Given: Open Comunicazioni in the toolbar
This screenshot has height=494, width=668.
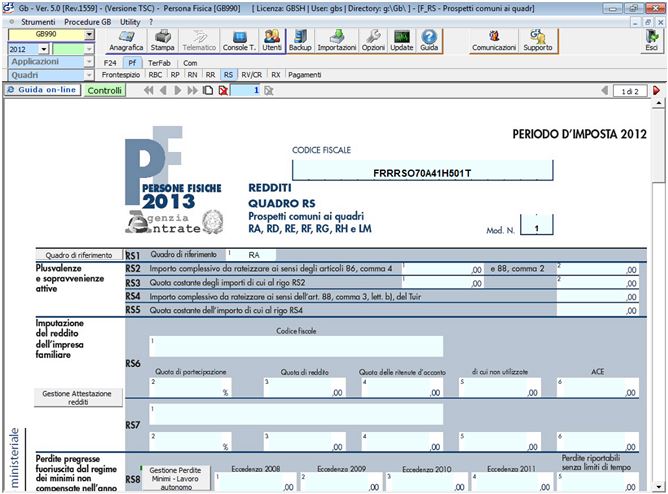Looking at the screenshot, I should (x=494, y=41).
